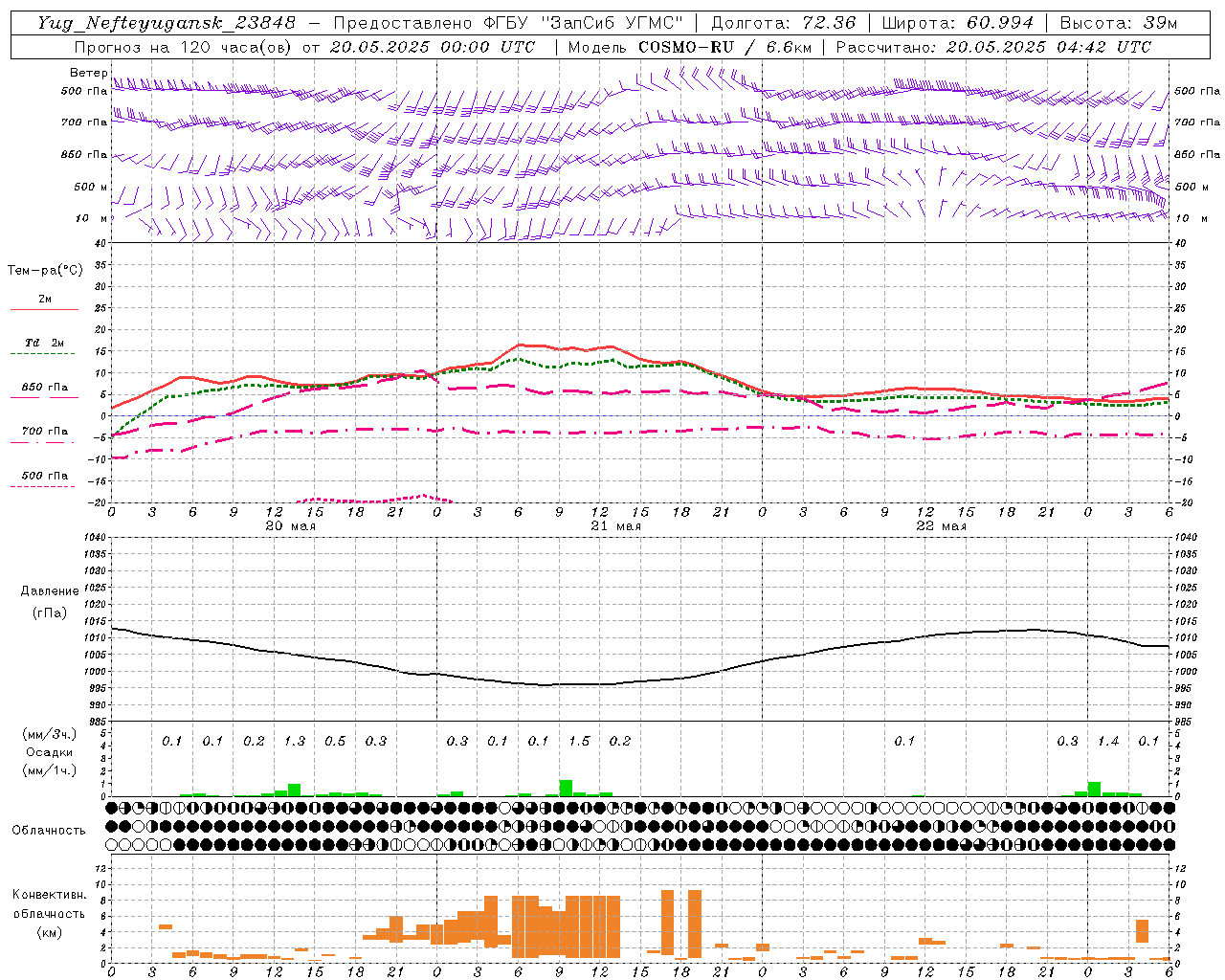Select the 3-hour precipitation value 1.5
Viewport: 1225px width, 980px height.
click(579, 742)
